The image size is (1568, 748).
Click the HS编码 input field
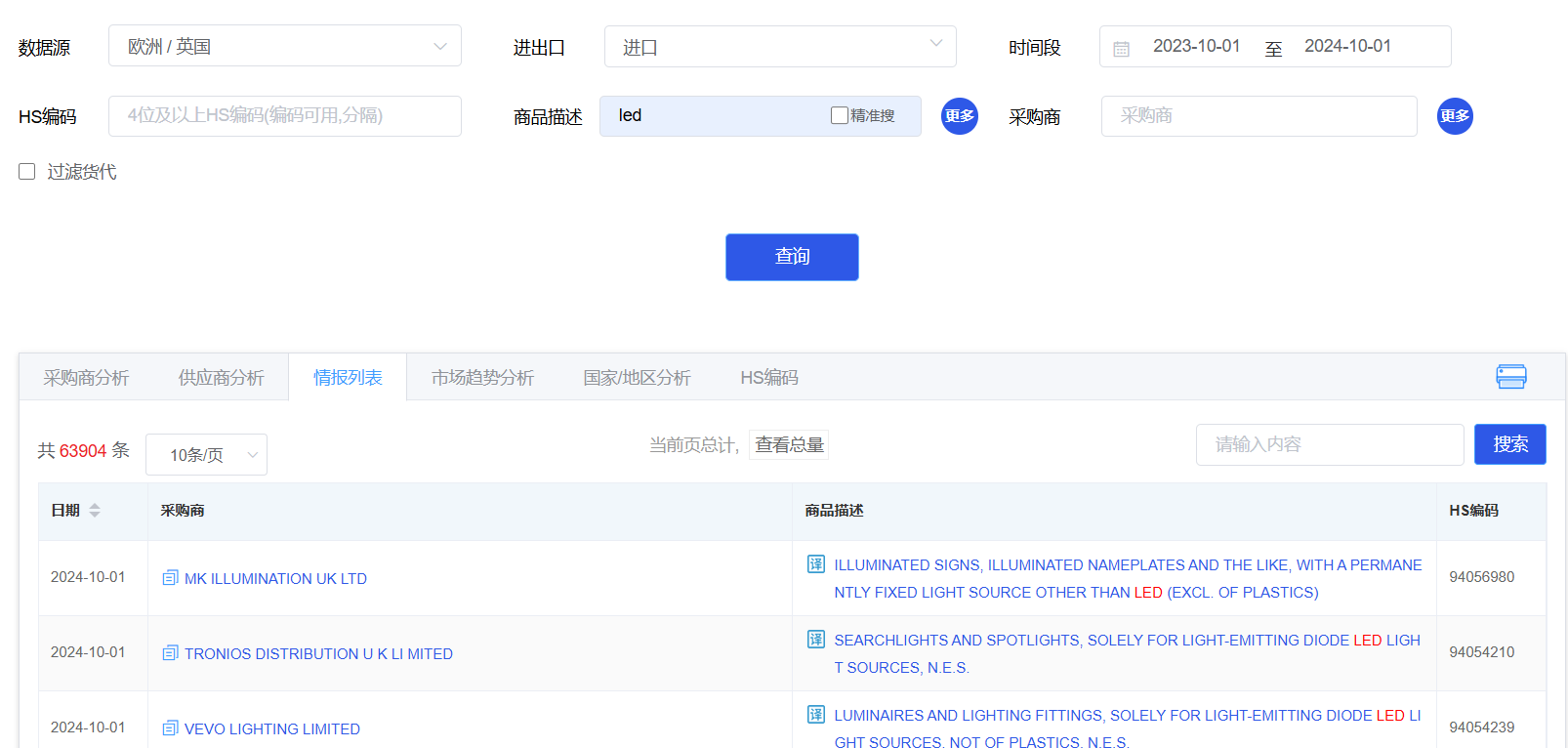(284, 116)
